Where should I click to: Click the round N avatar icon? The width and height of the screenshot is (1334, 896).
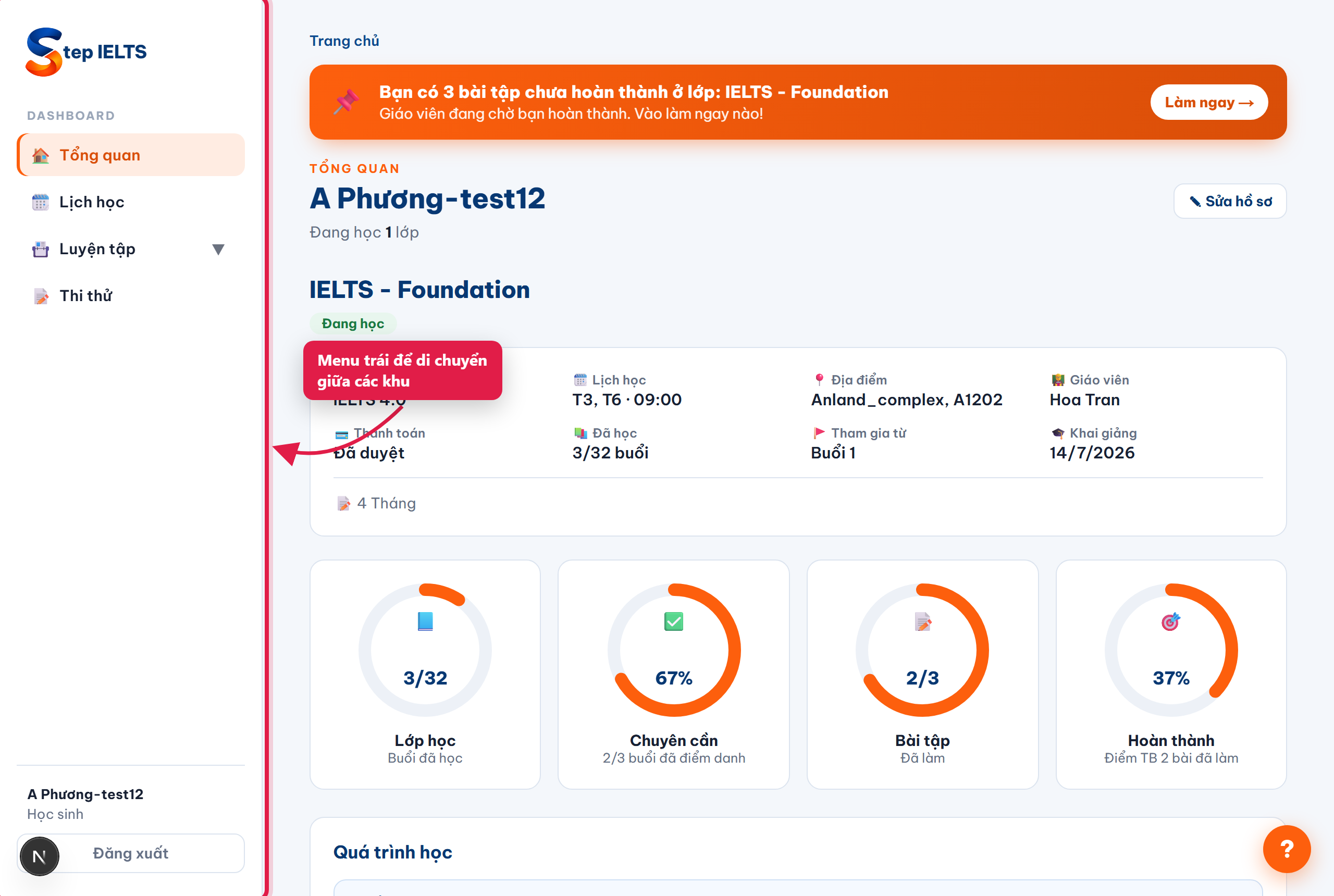coord(40,856)
